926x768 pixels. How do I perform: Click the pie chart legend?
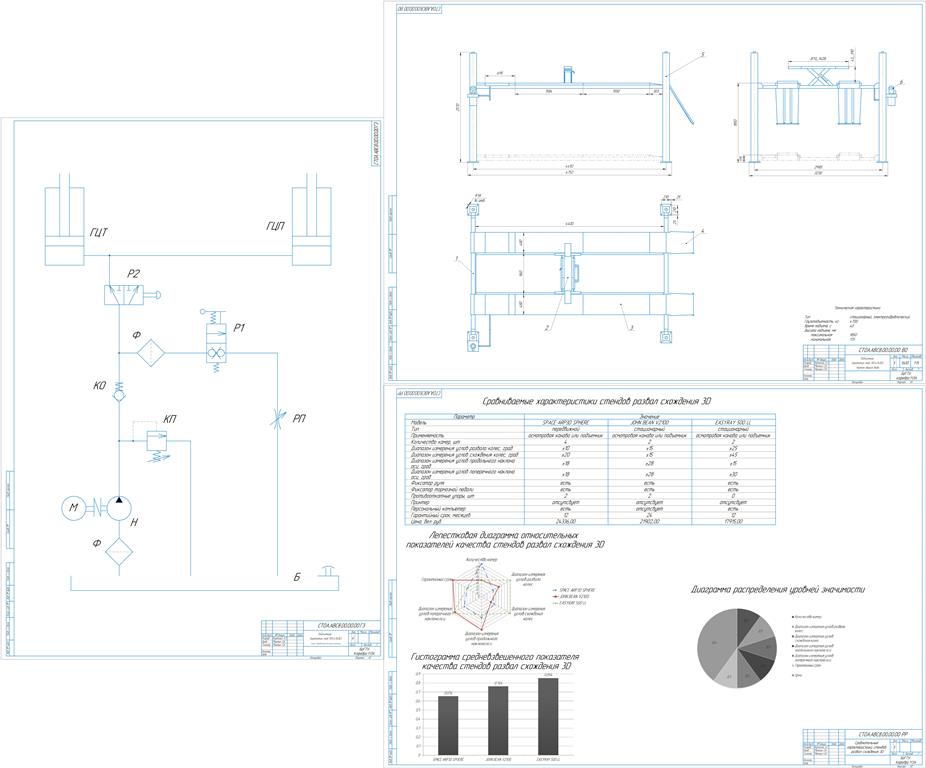click(819, 646)
